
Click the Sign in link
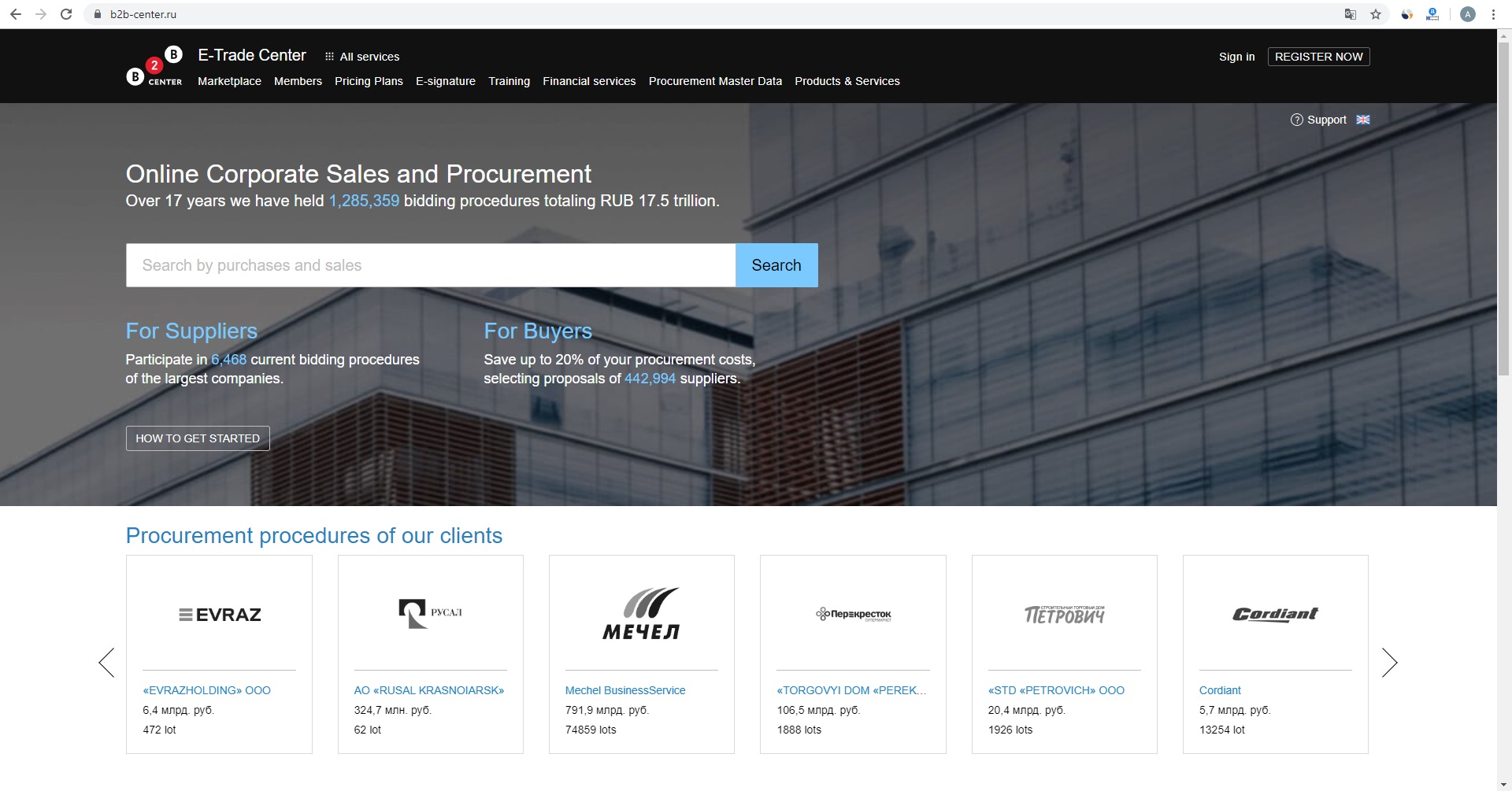tap(1236, 57)
